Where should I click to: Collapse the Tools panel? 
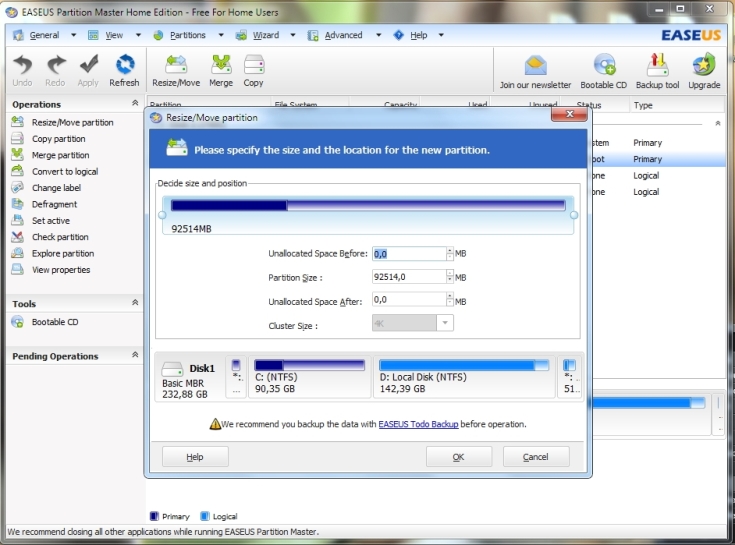[x=135, y=302]
